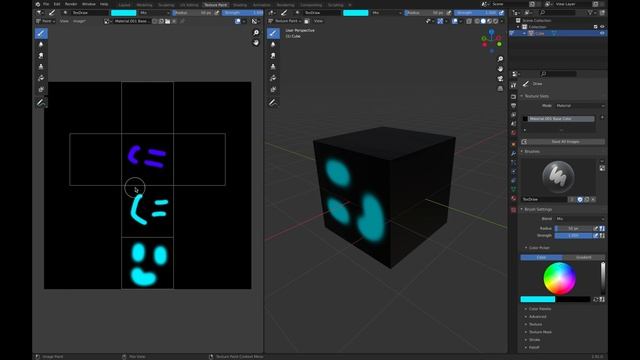Switch perspective/orthographic view icon
This screenshot has width=640, height=360.
[500, 89]
